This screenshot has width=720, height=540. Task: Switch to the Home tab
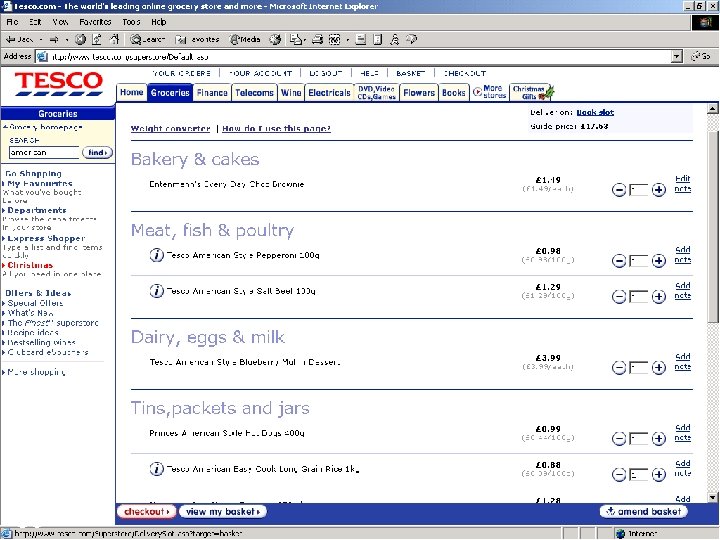point(131,92)
